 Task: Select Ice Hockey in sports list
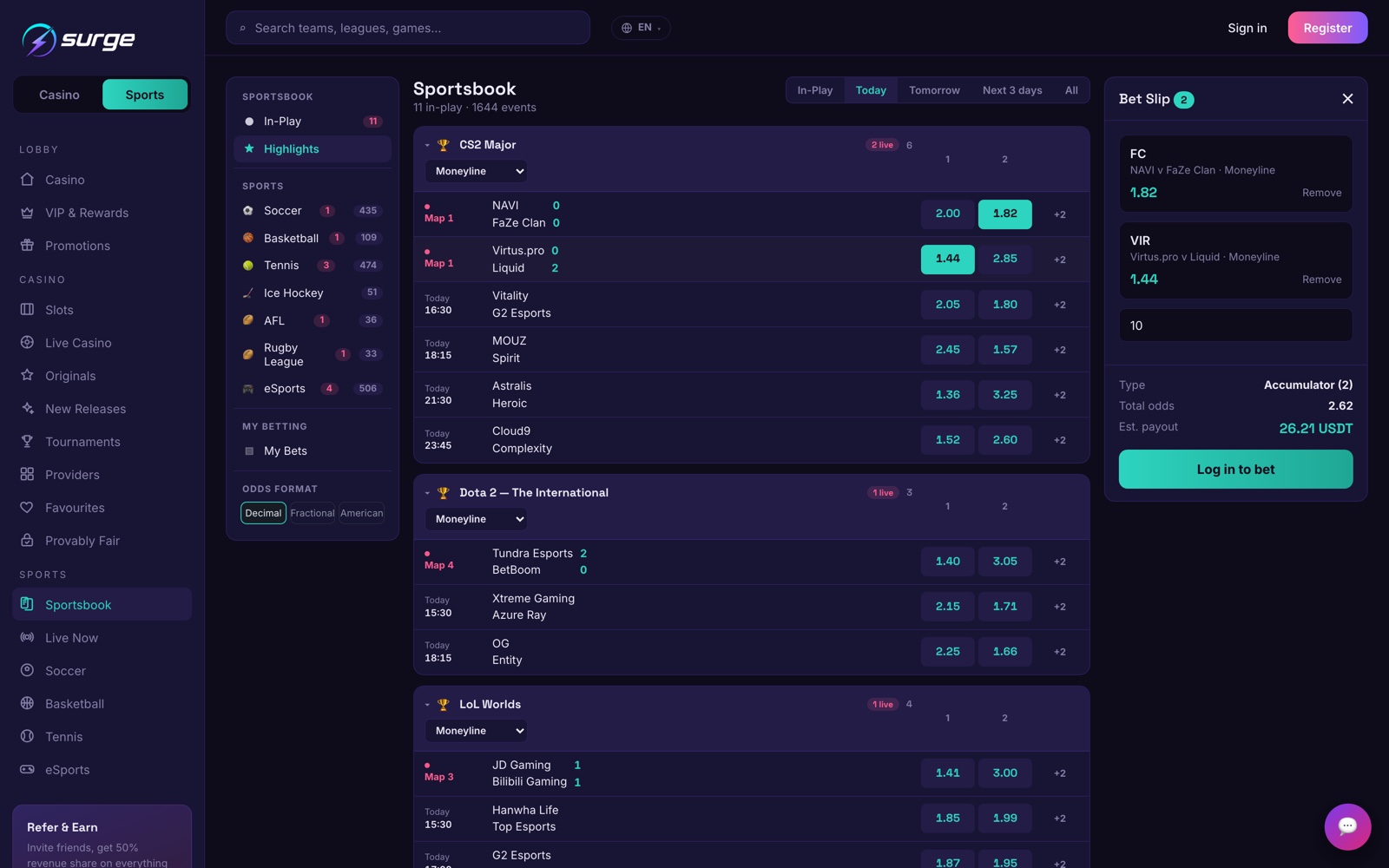pos(313,293)
